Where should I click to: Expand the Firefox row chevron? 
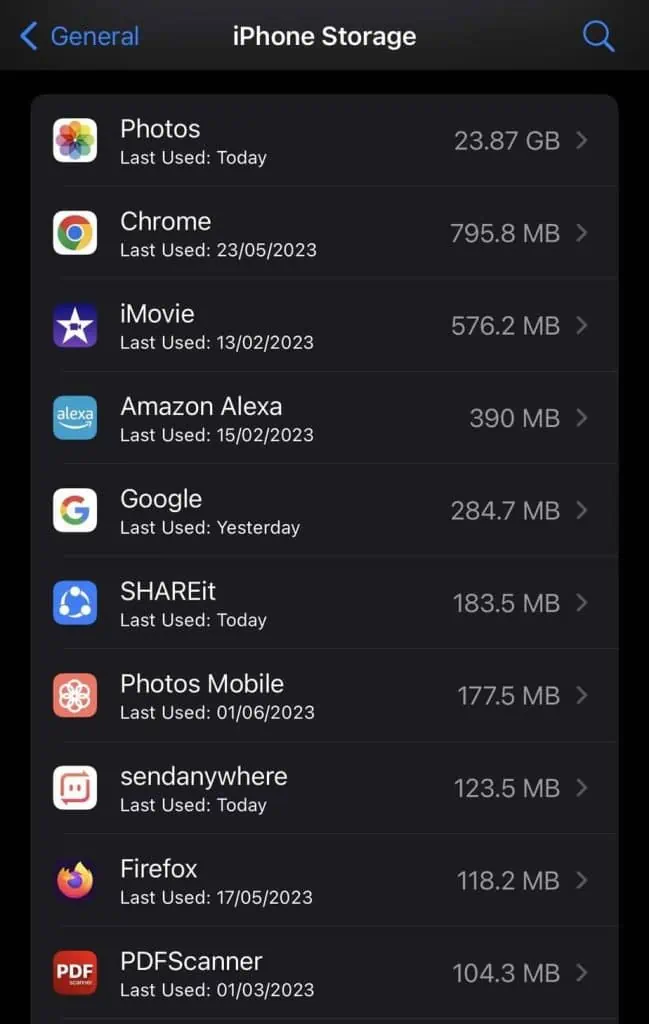581,880
